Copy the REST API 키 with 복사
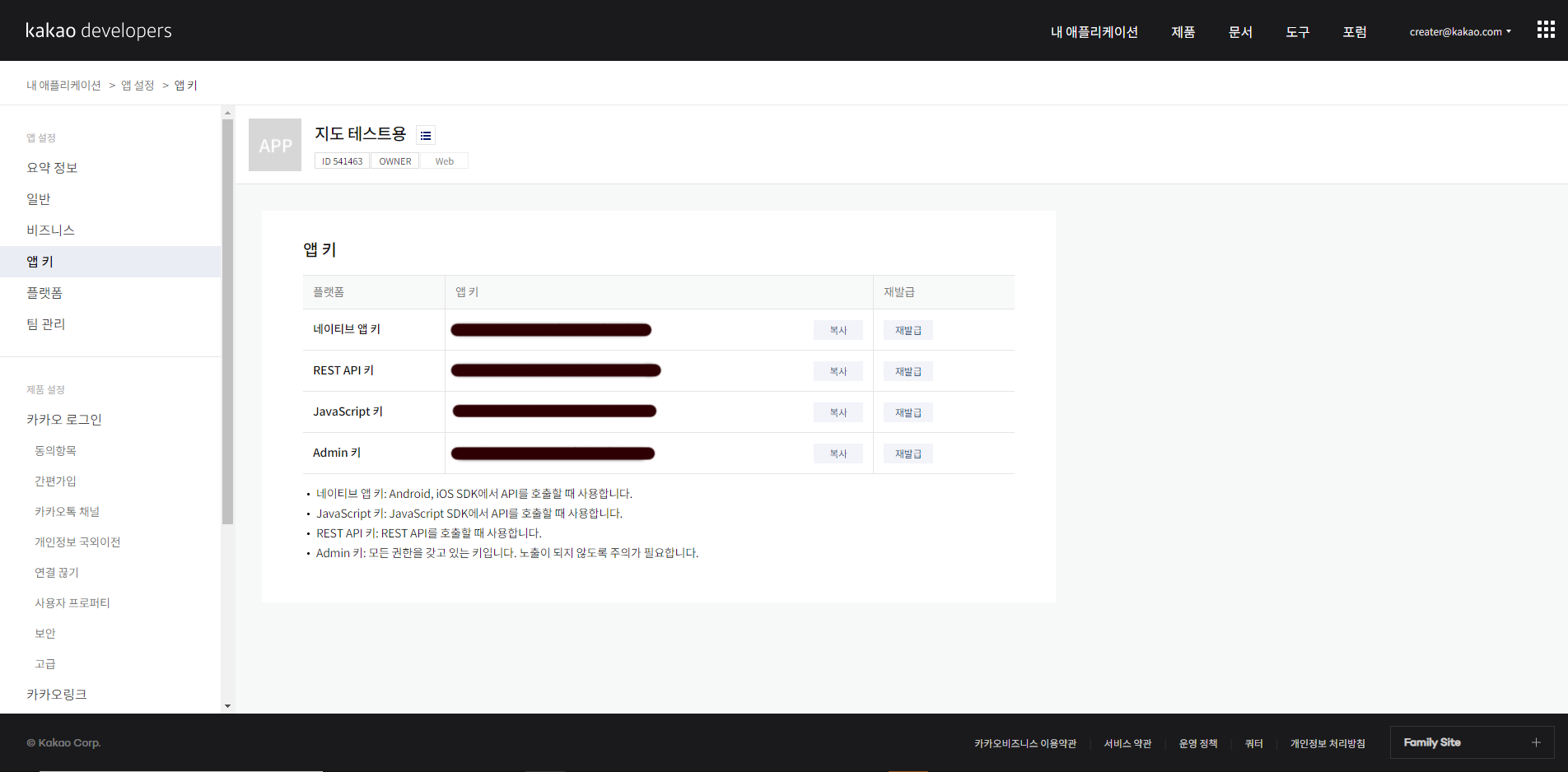This screenshot has height=772, width=1568. point(838,371)
